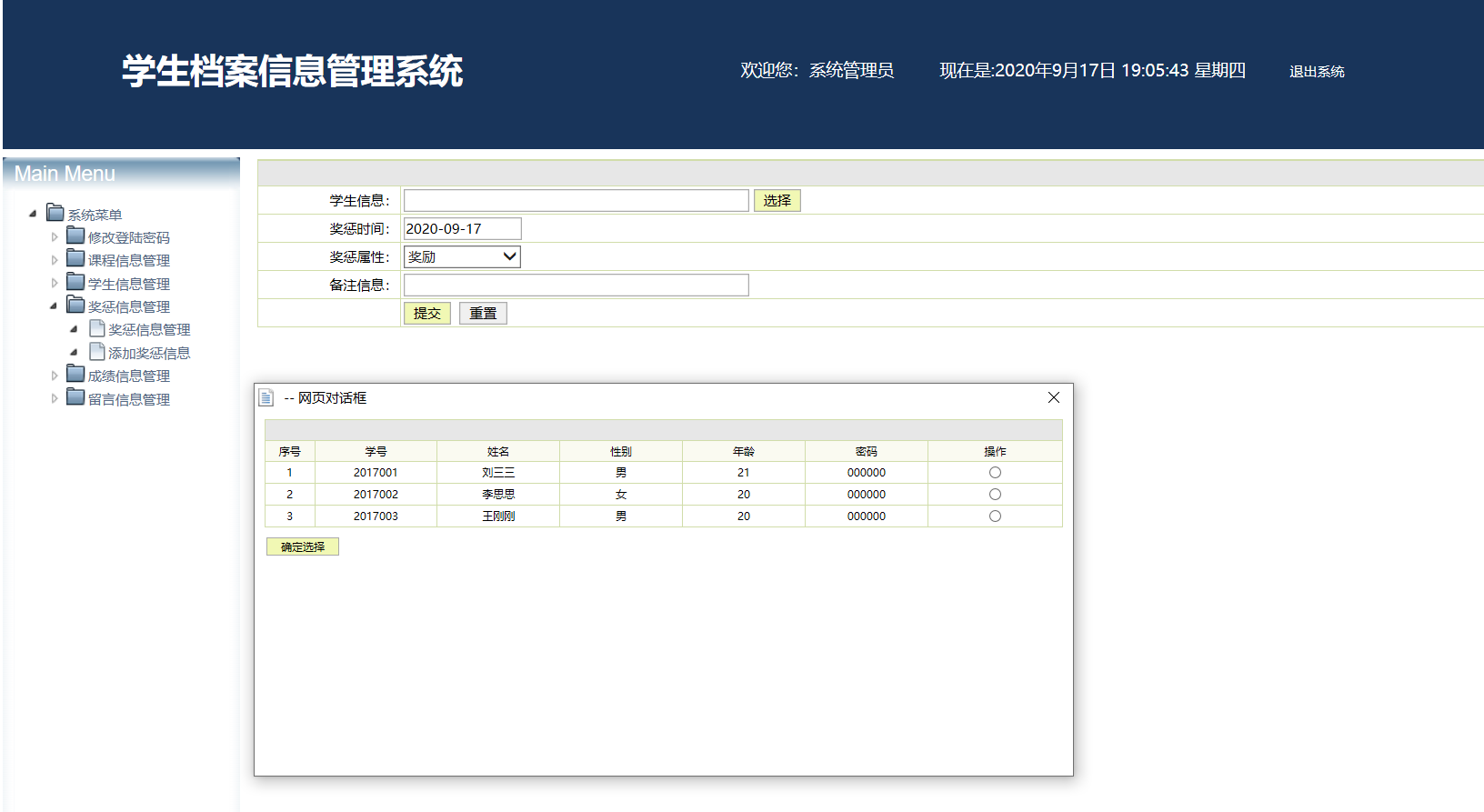Choose the radio button for 王刚刚

(x=995, y=516)
